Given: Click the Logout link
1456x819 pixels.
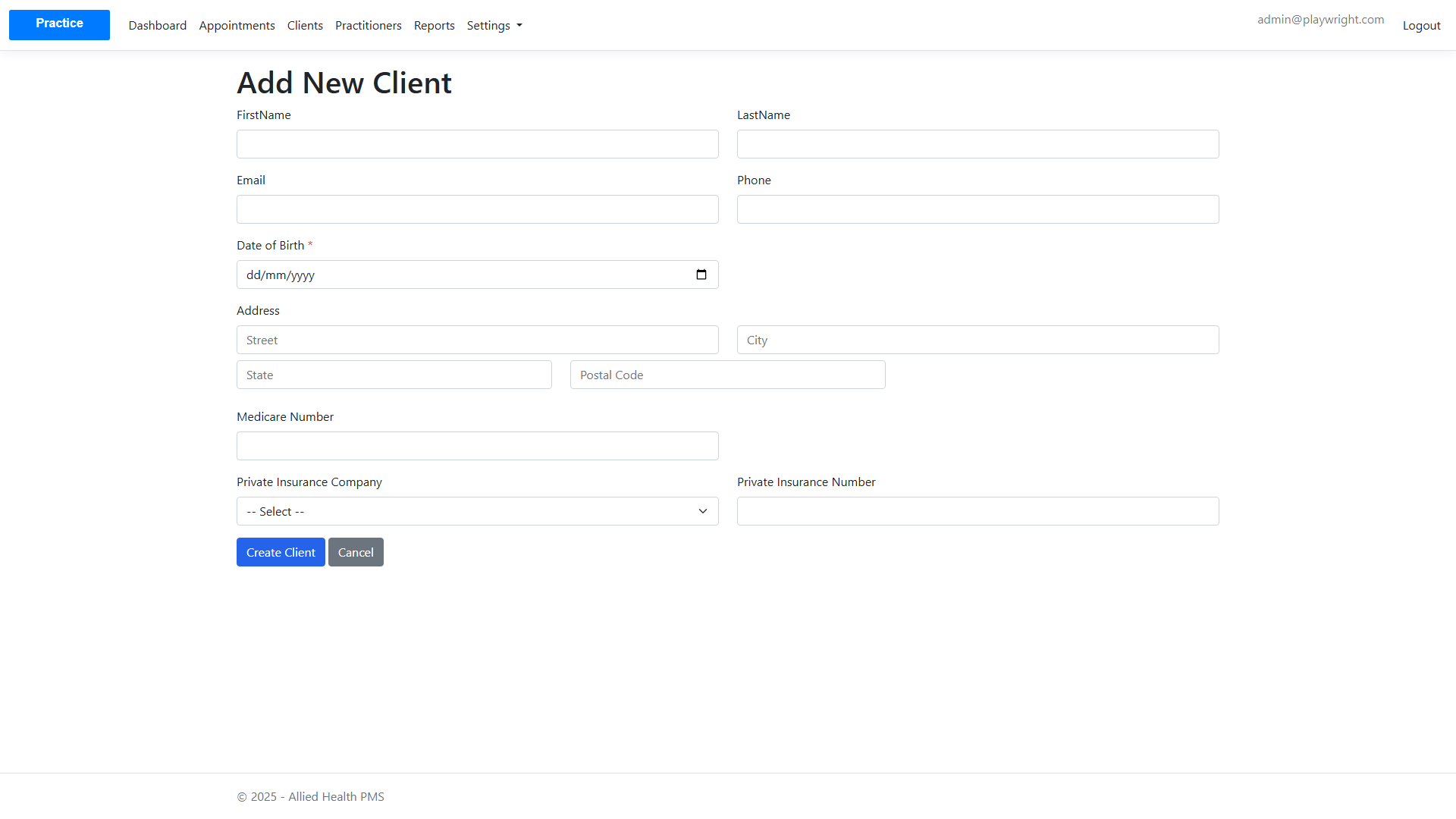Looking at the screenshot, I should click(x=1421, y=25).
